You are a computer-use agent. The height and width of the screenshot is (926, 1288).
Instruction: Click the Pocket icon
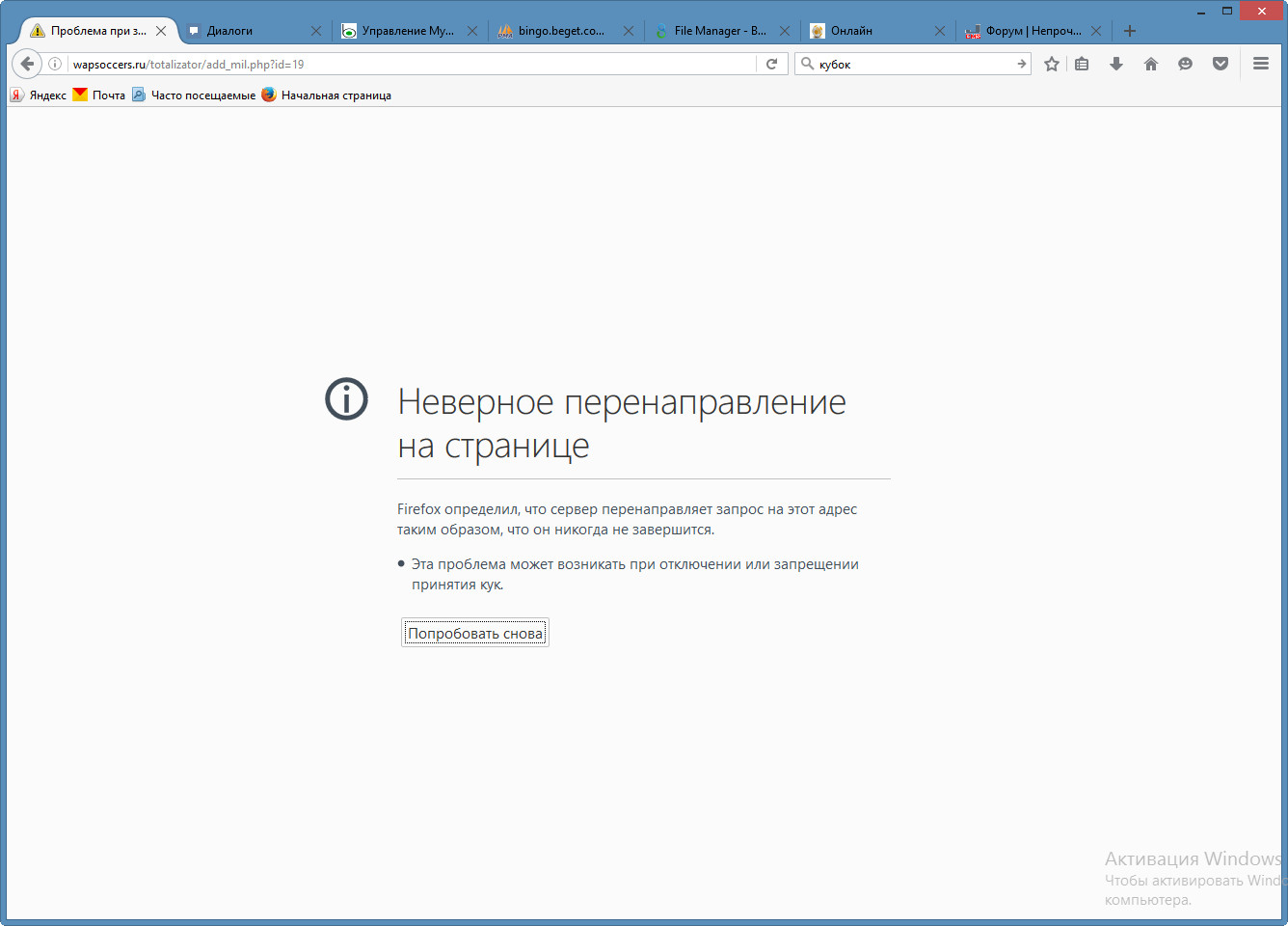click(1220, 64)
